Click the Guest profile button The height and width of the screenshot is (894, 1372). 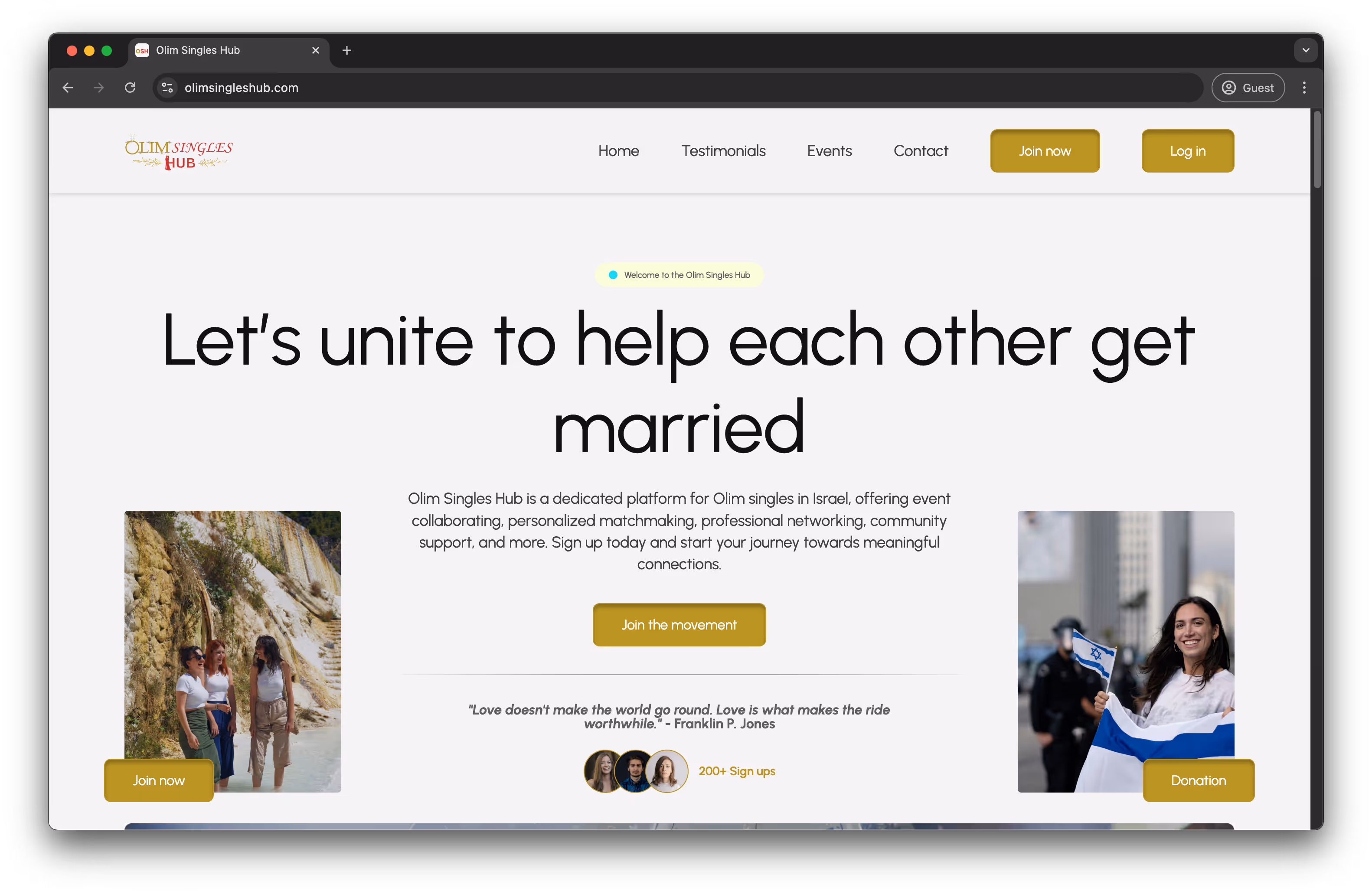coord(1248,88)
